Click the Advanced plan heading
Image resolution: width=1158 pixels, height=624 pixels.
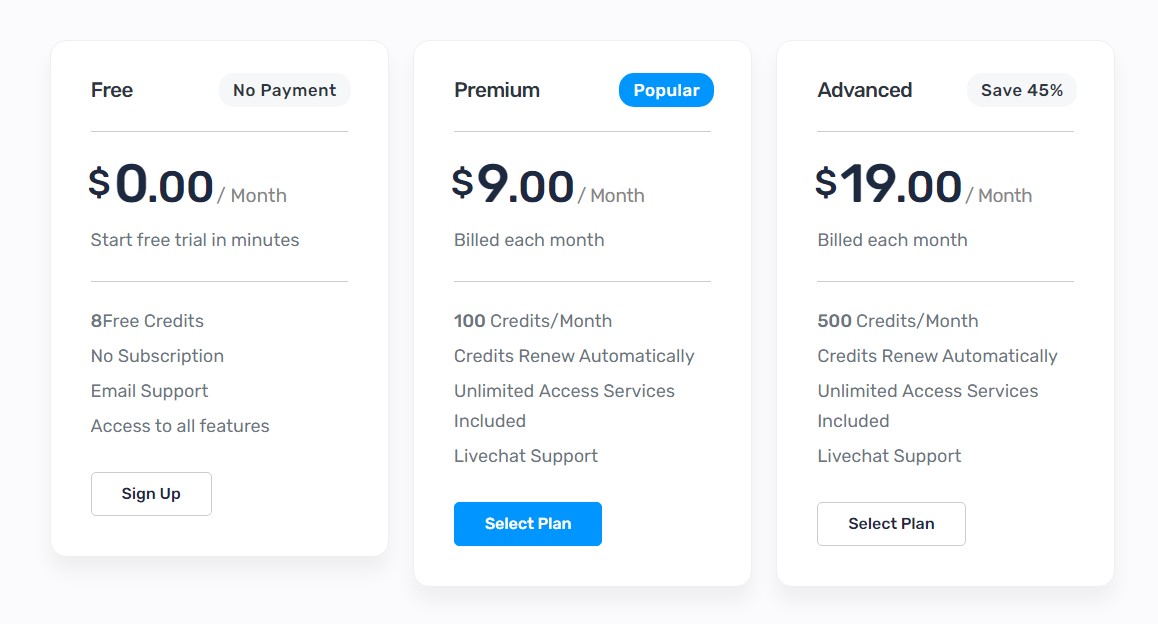tap(865, 90)
